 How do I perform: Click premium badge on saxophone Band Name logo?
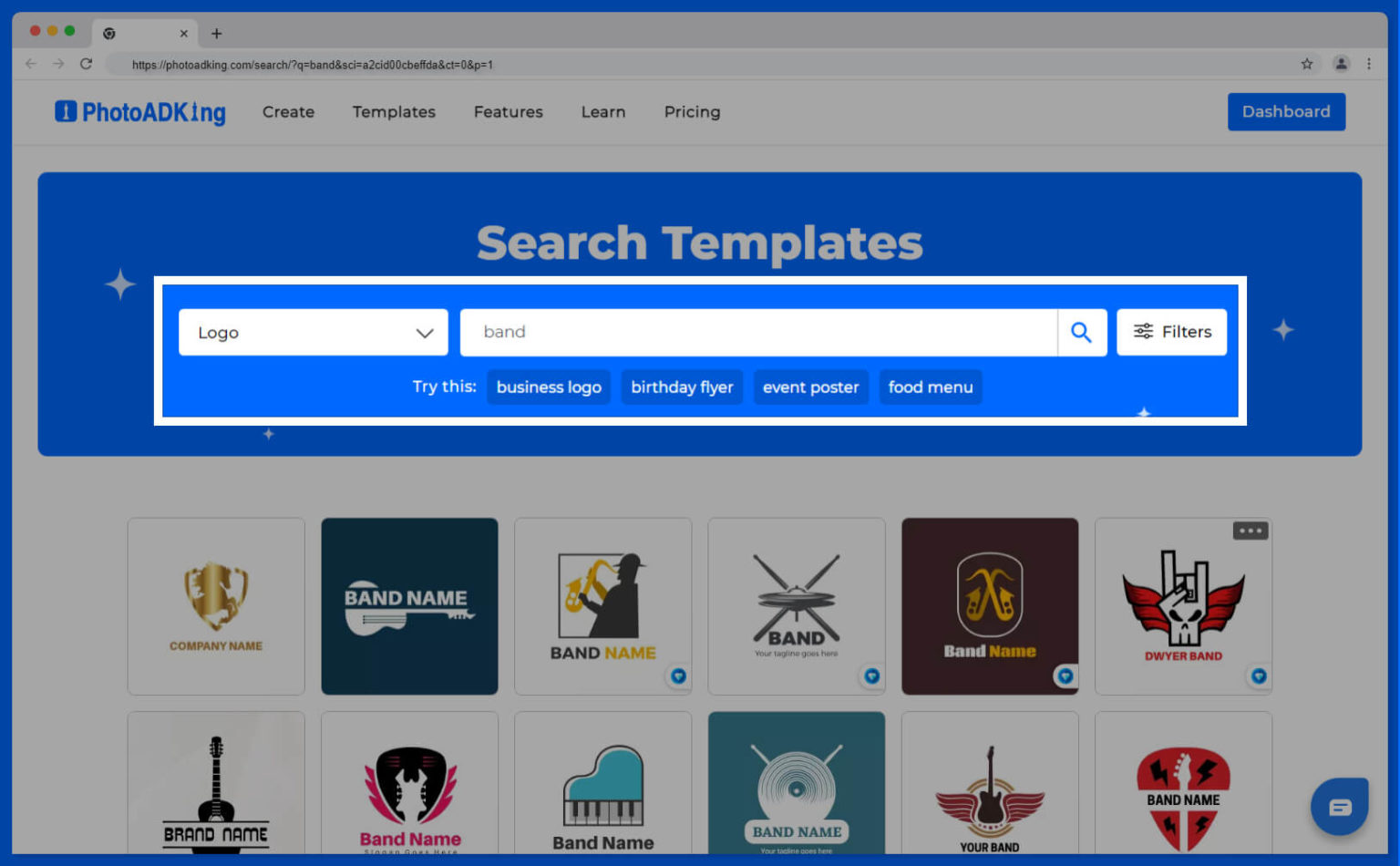[678, 676]
